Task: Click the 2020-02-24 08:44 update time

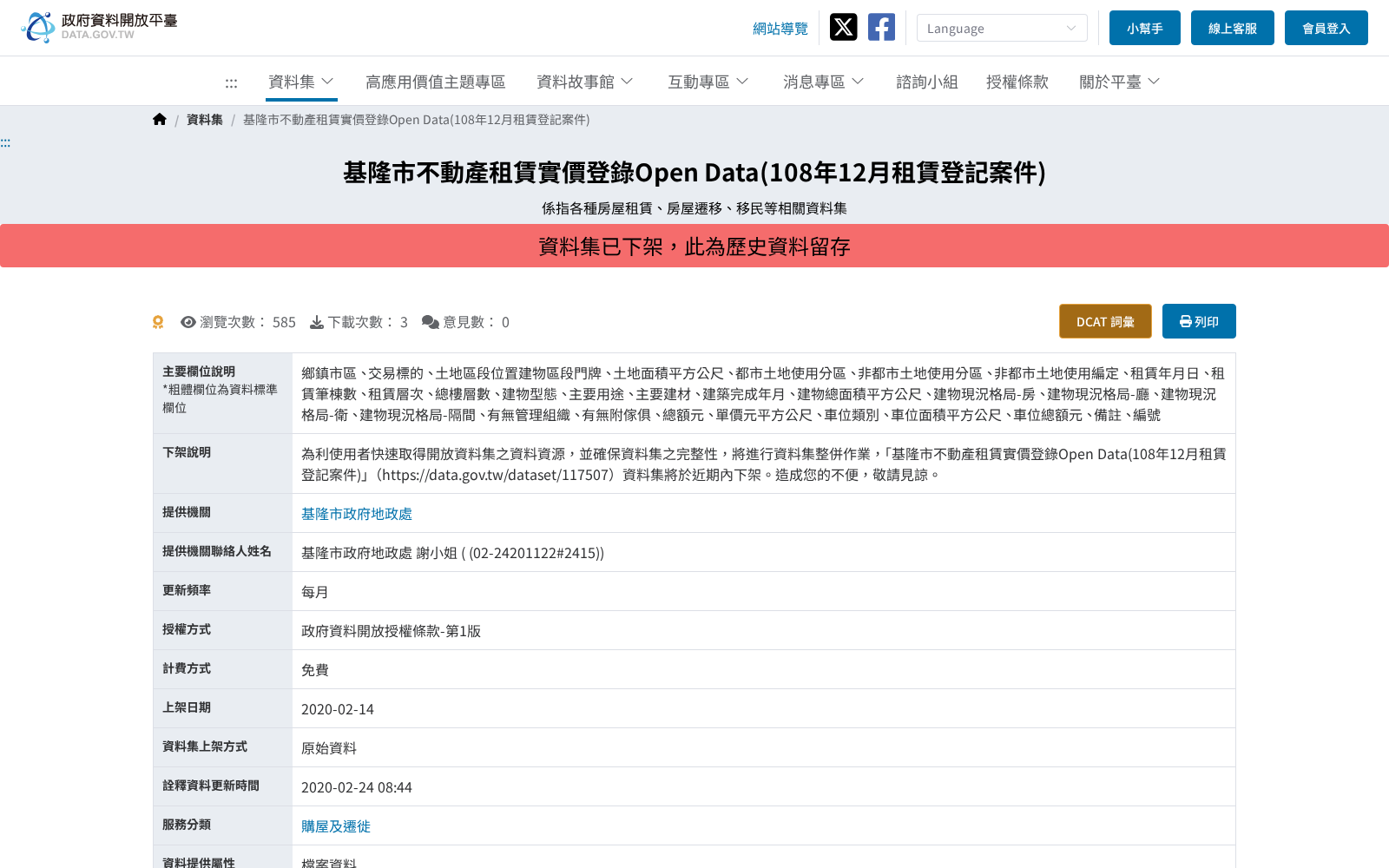Action: [357, 787]
